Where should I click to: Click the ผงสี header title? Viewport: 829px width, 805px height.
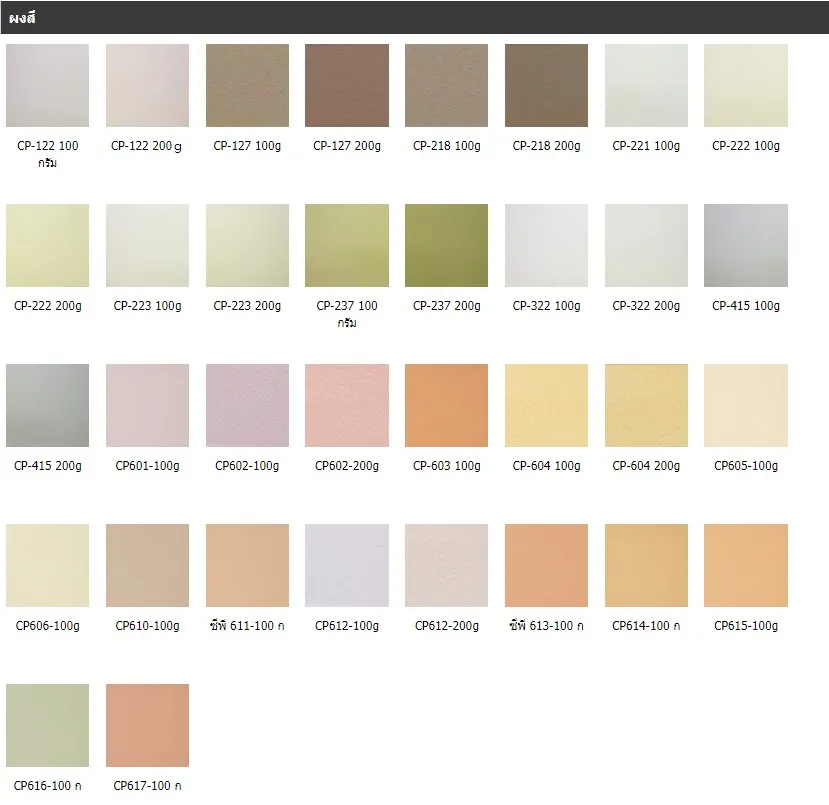(x=22, y=18)
